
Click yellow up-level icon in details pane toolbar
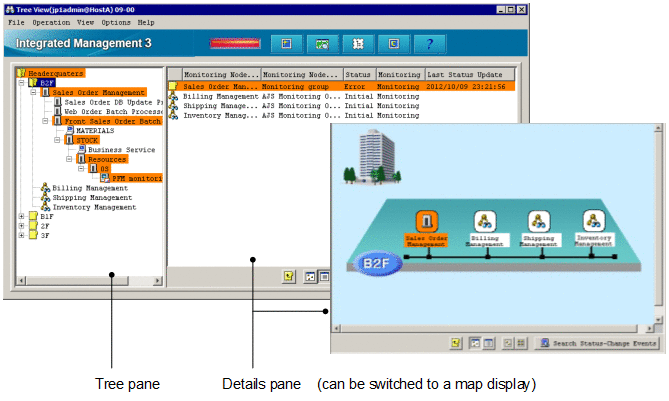(289, 276)
